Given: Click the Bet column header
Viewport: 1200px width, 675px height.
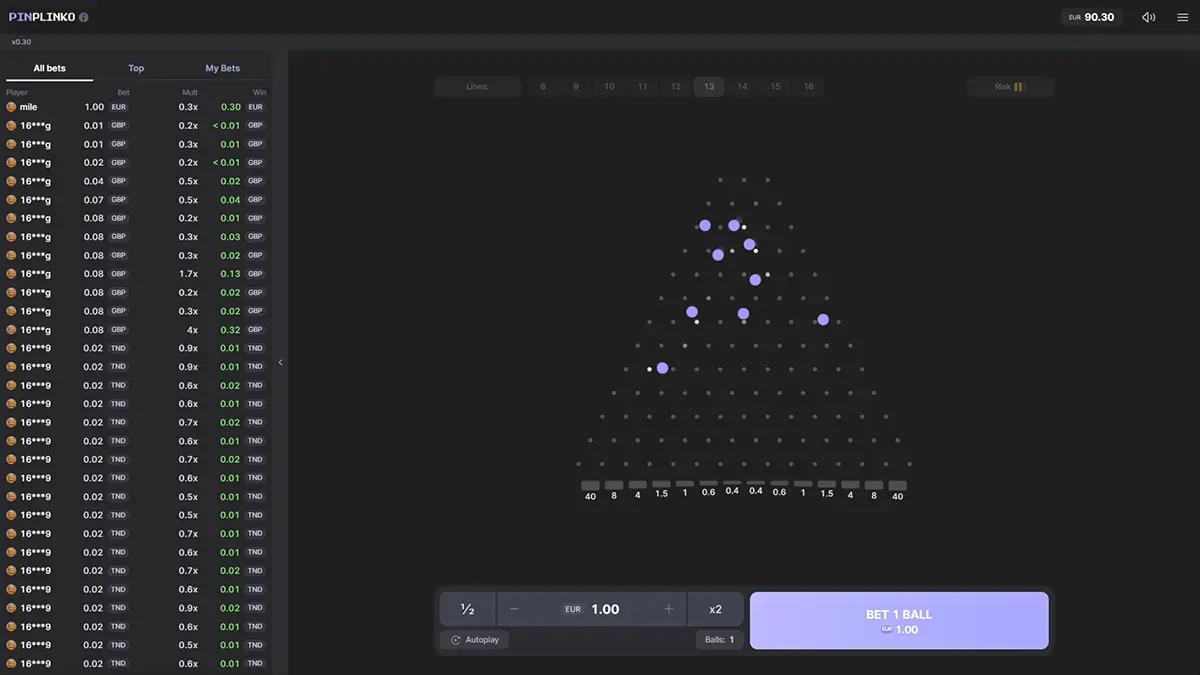Looking at the screenshot, I should tap(124, 92).
